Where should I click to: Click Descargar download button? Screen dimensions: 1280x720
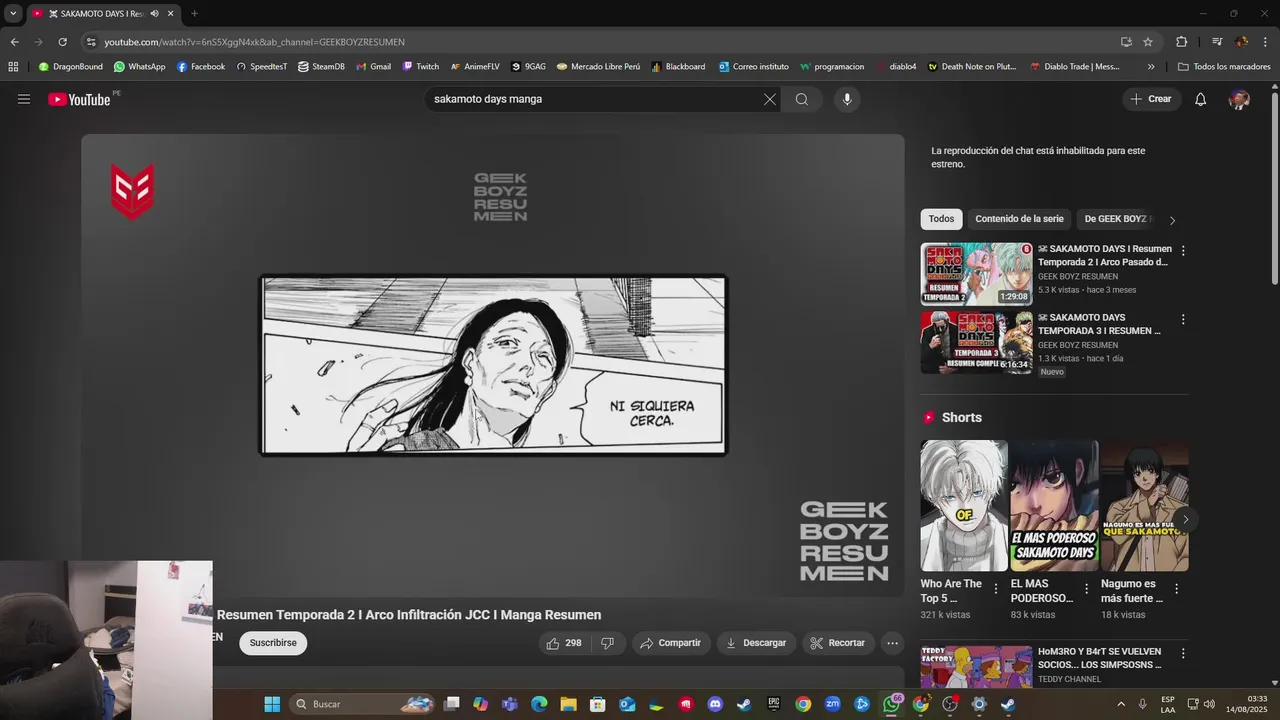click(756, 643)
